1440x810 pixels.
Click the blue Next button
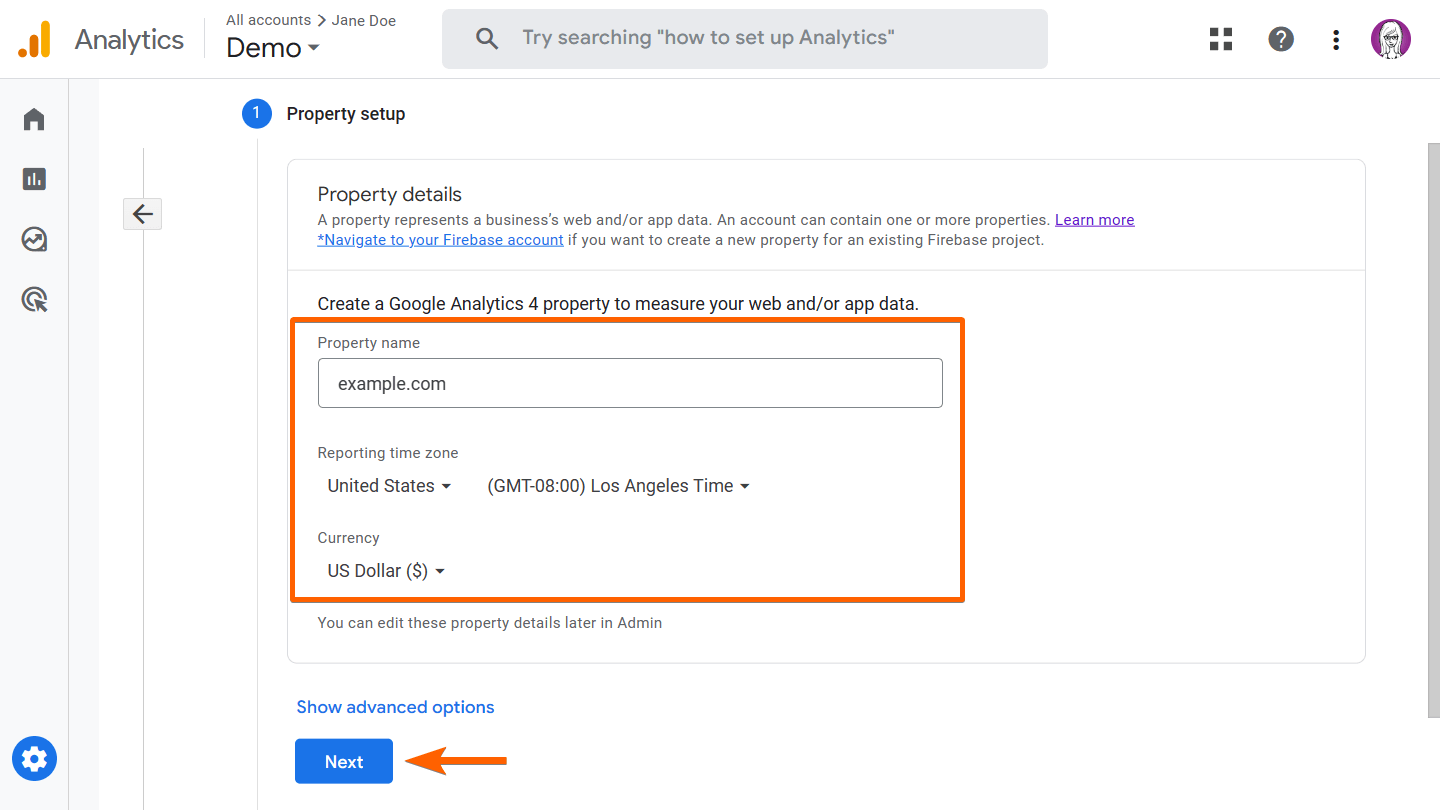pyautogui.click(x=343, y=762)
